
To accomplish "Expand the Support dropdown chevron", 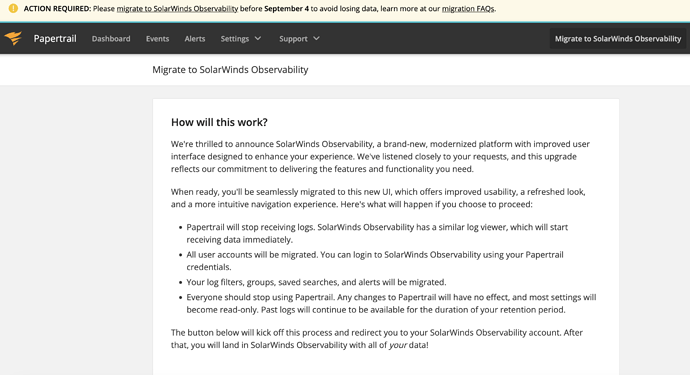I will point(316,39).
